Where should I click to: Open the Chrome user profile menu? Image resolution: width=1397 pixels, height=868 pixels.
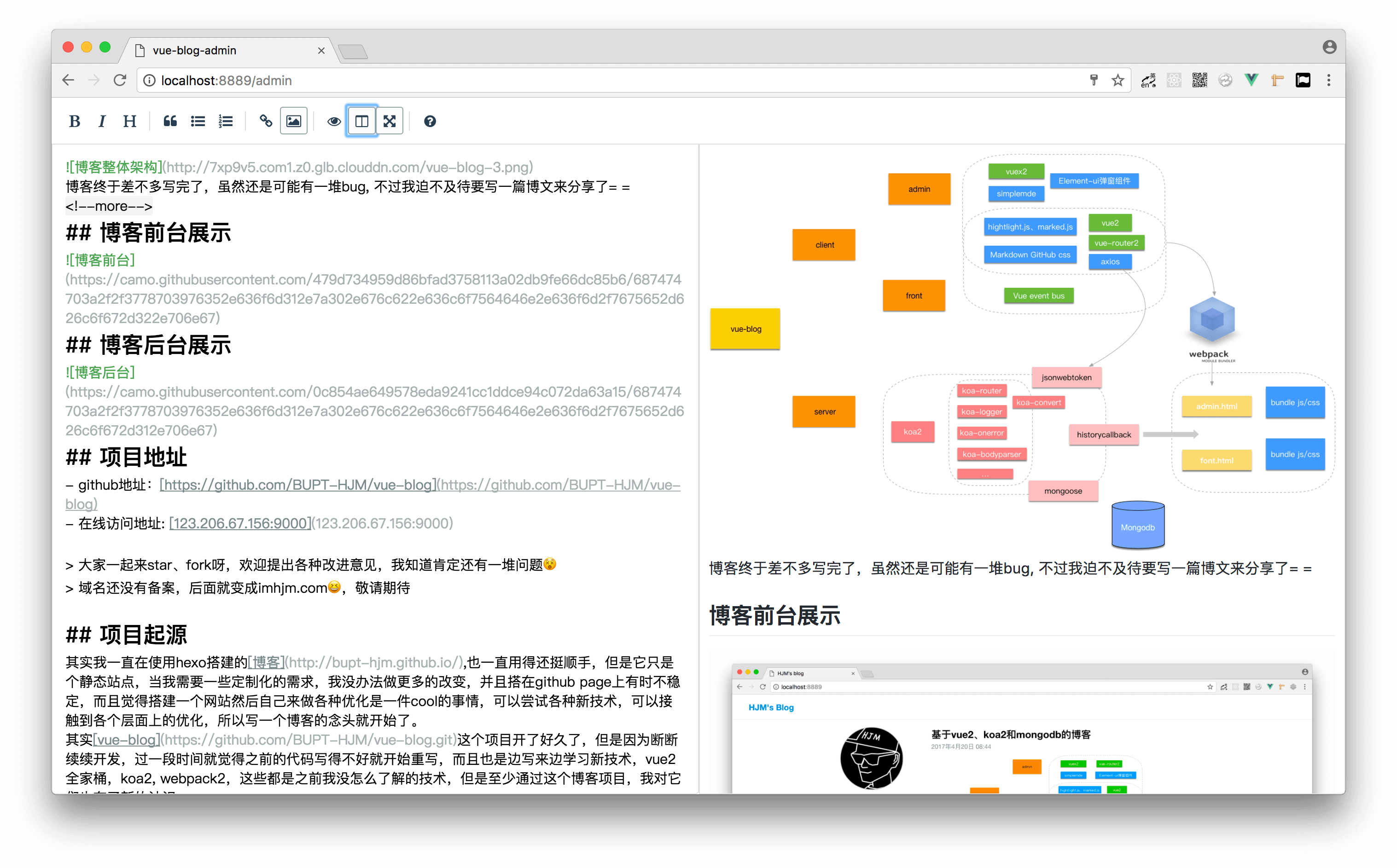pyautogui.click(x=1329, y=47)
